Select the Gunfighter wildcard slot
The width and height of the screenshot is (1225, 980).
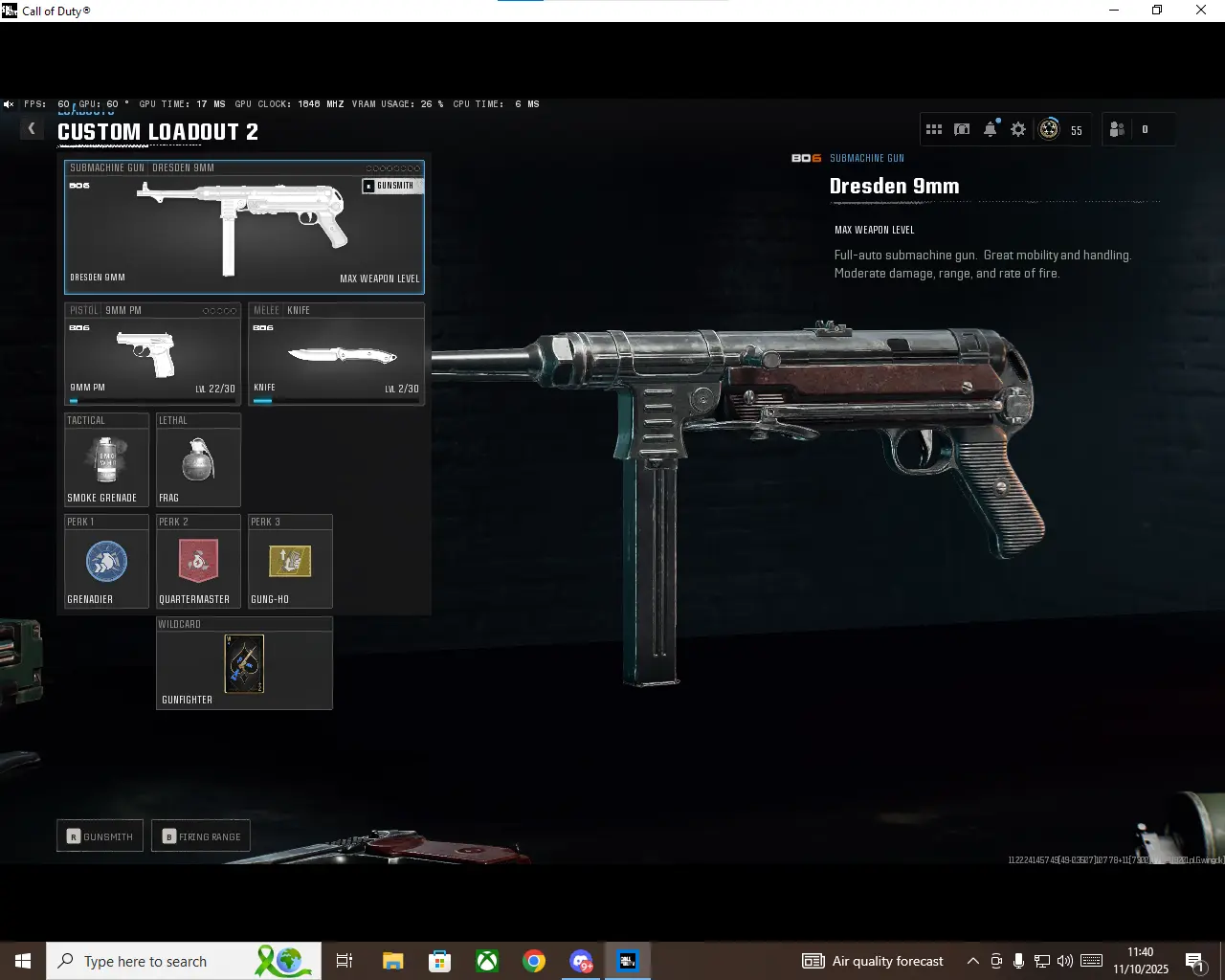point(244,663)
